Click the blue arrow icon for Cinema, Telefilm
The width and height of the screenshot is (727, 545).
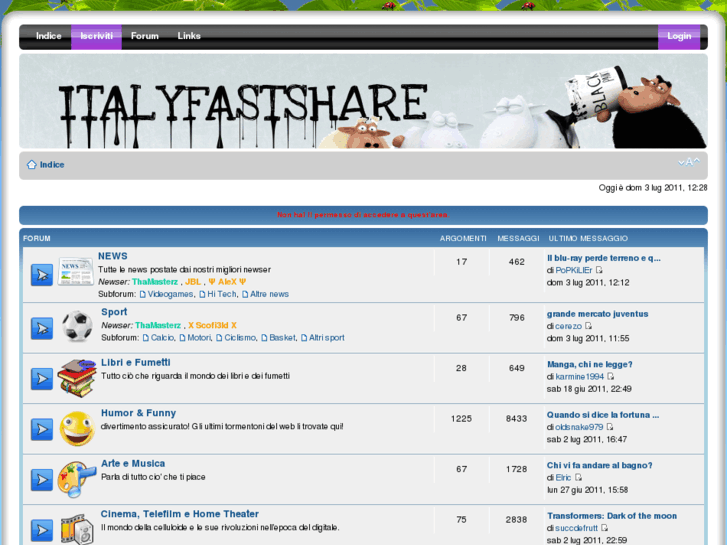pyautogui.click(x=42, y=531)
